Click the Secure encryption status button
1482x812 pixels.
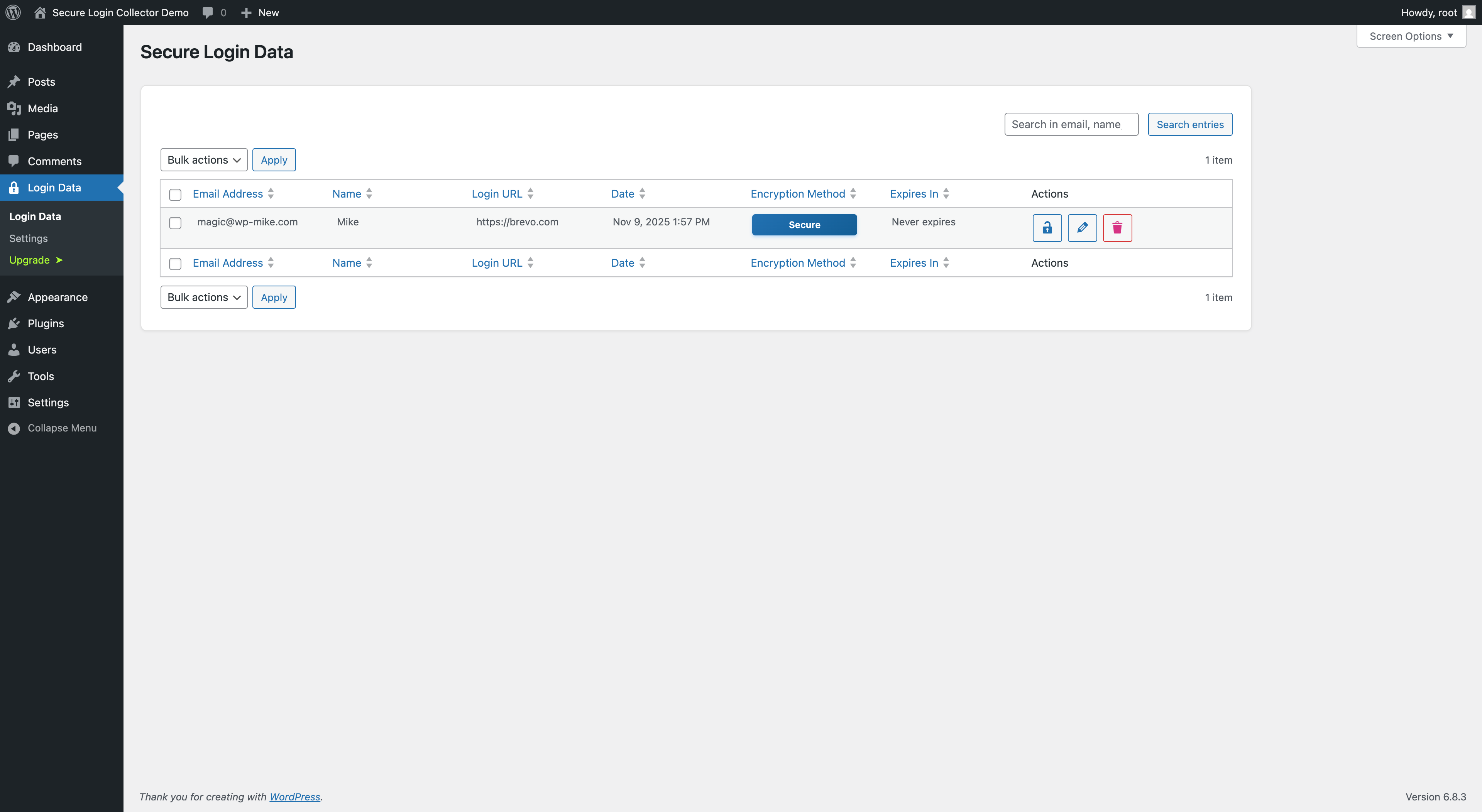[804, 225]
